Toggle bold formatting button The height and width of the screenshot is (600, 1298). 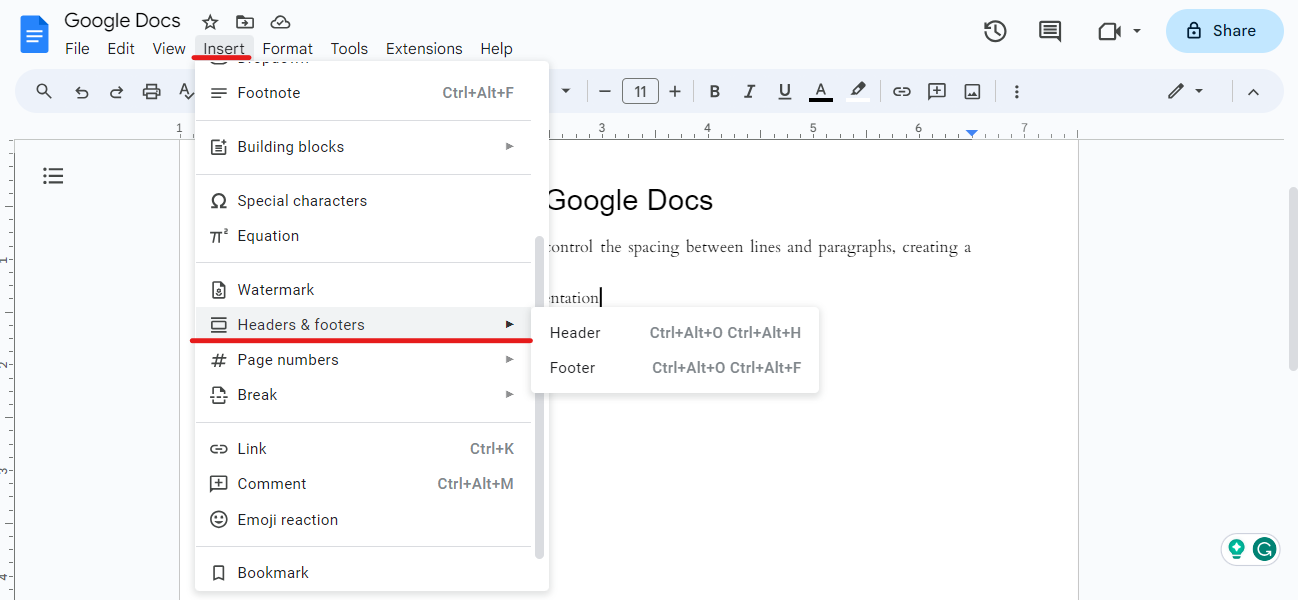(x=714, y=92)
